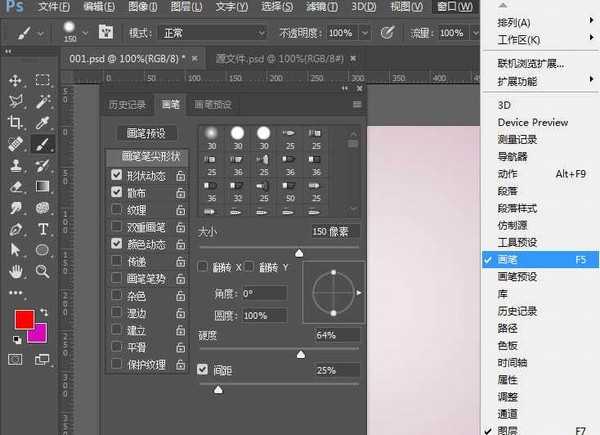Uncheck 形状动态 checkbox
The image size is (600, 435).
coord(116,175)
